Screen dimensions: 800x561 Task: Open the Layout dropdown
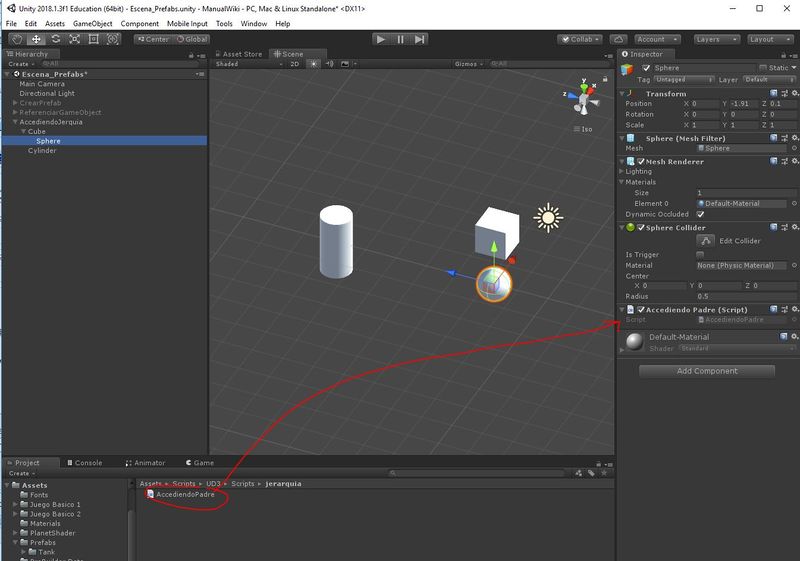pyautogui.click(x=770, y=39)
